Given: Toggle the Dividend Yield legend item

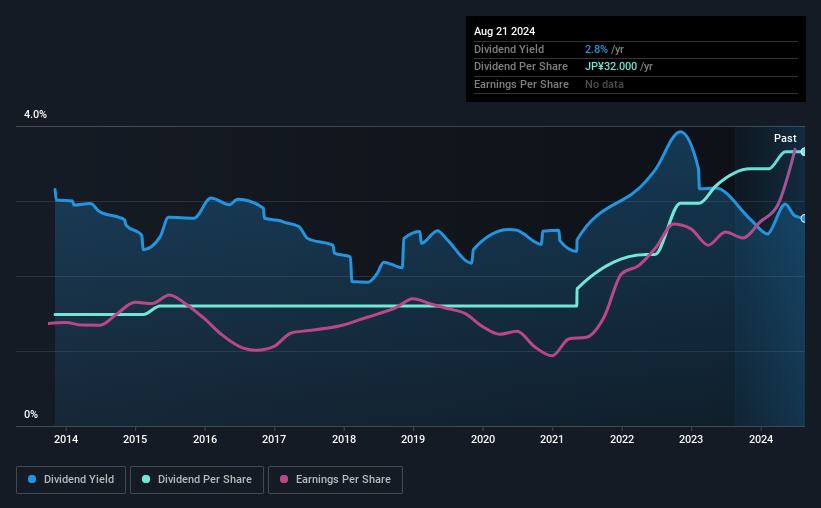Looking at the screenshot, I should point(71,480).
